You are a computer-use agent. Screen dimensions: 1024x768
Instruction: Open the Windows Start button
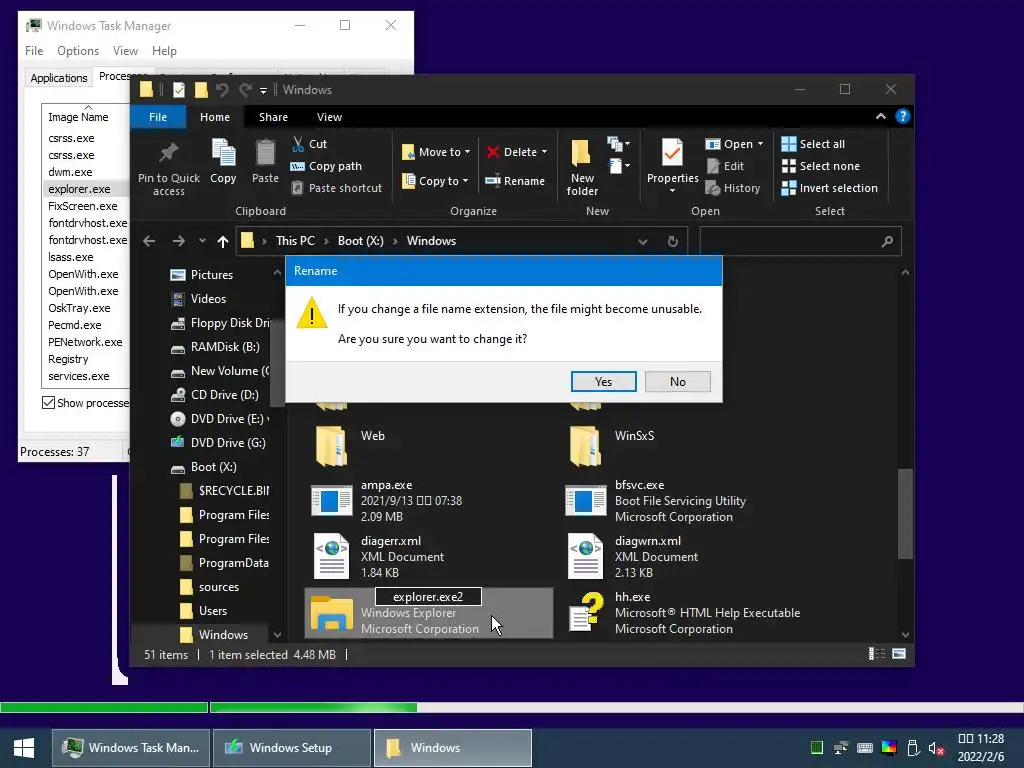pos(24,748)
